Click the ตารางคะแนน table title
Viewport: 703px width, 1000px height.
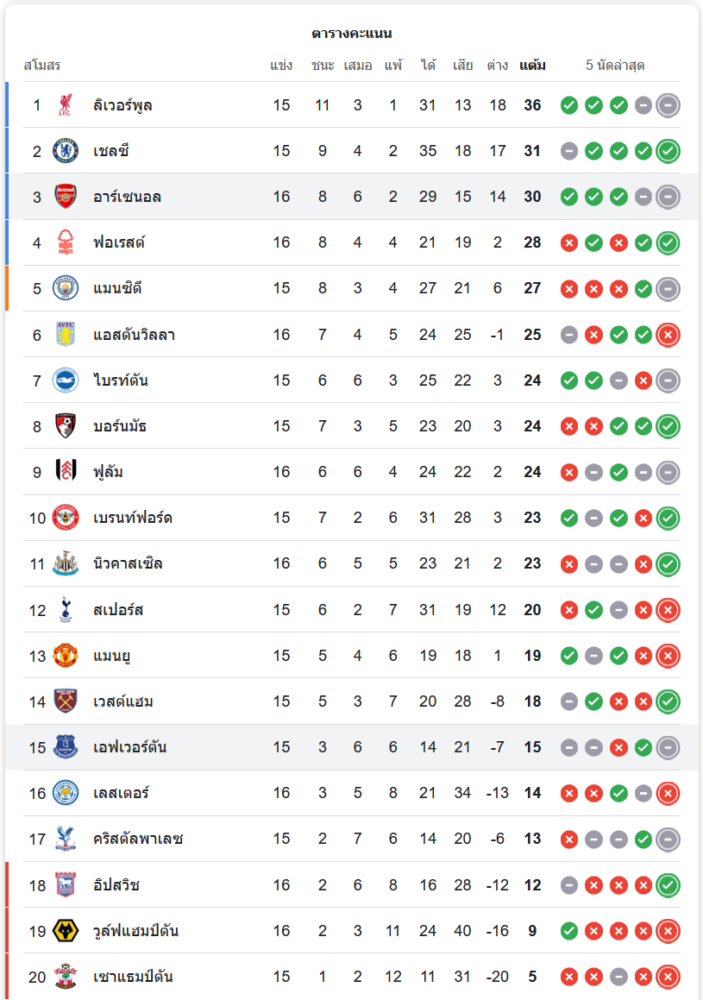pyautogui.click(x=351, y=34)
